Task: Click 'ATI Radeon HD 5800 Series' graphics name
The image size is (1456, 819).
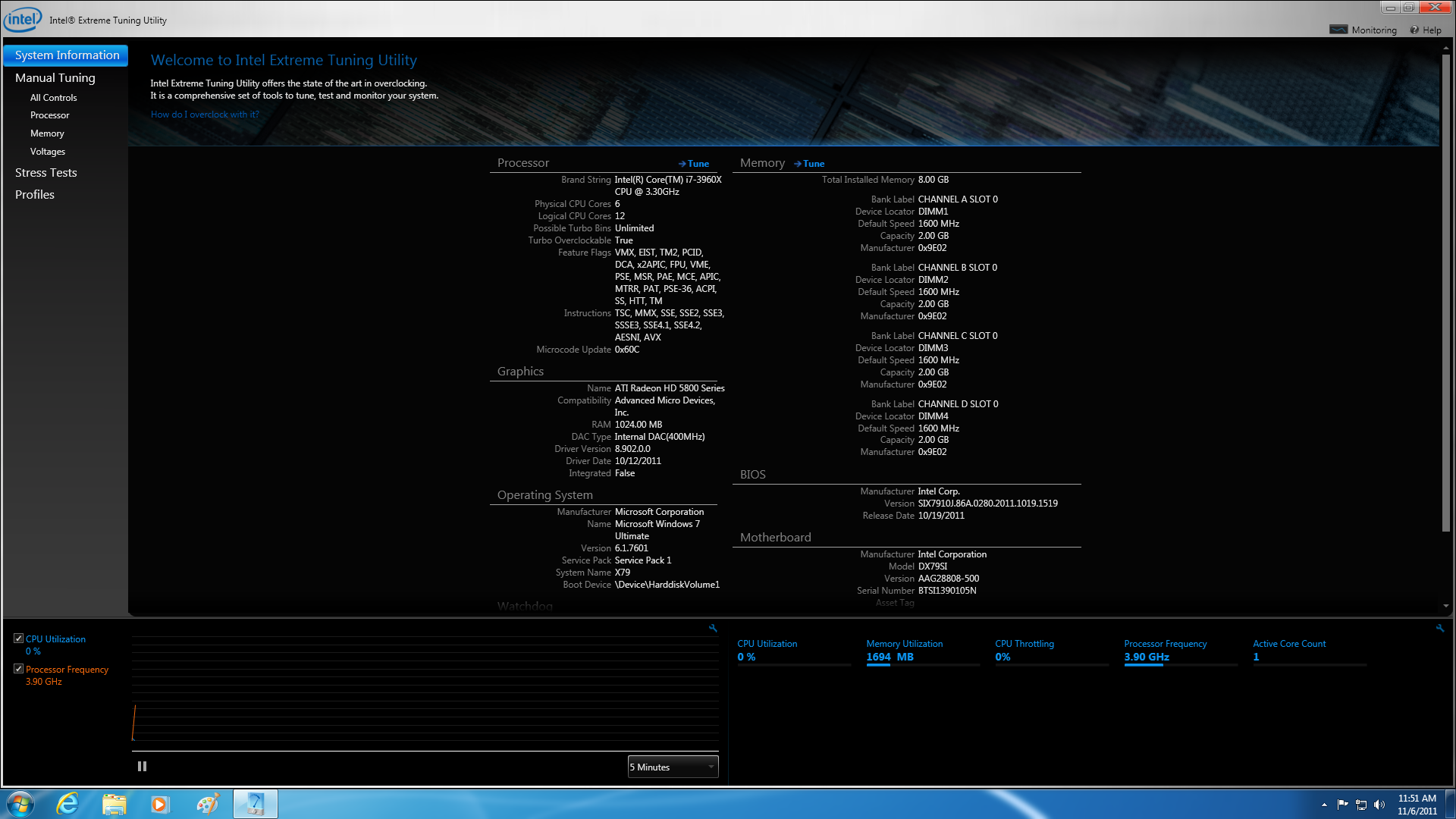Action: 670,388
